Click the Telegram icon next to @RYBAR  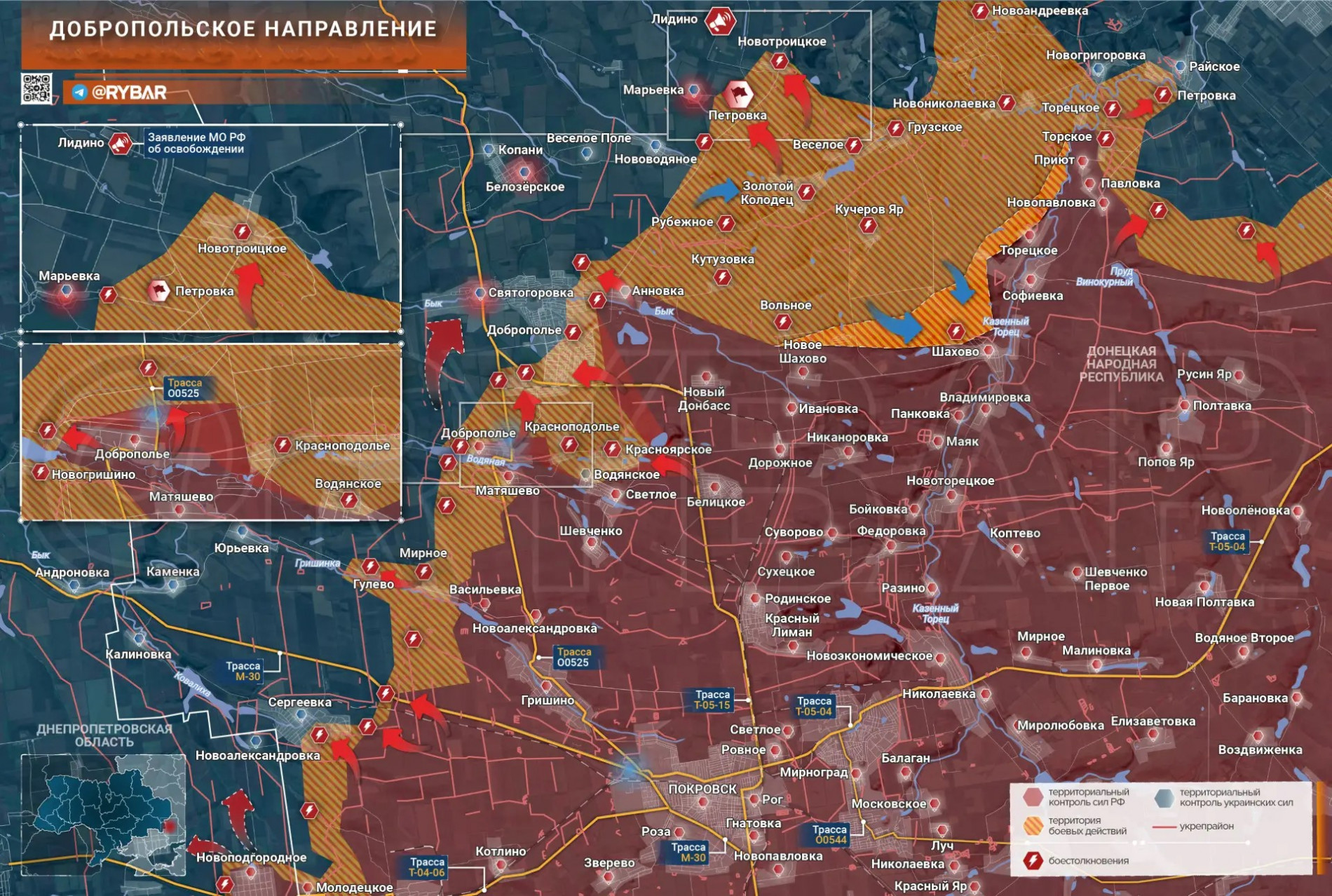click(80, 93)
